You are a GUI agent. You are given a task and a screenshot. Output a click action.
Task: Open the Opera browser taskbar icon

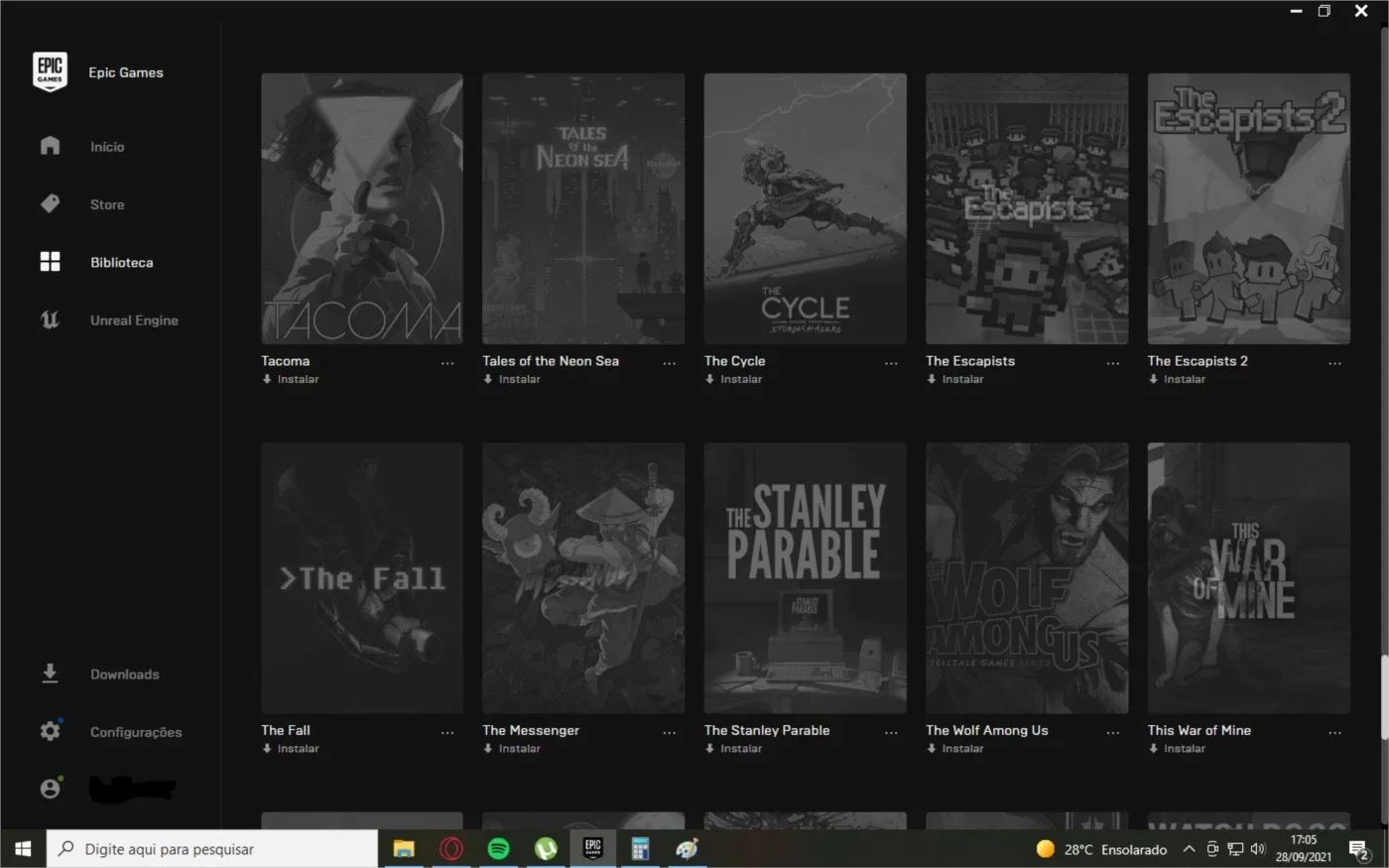[x=451, y=849]
